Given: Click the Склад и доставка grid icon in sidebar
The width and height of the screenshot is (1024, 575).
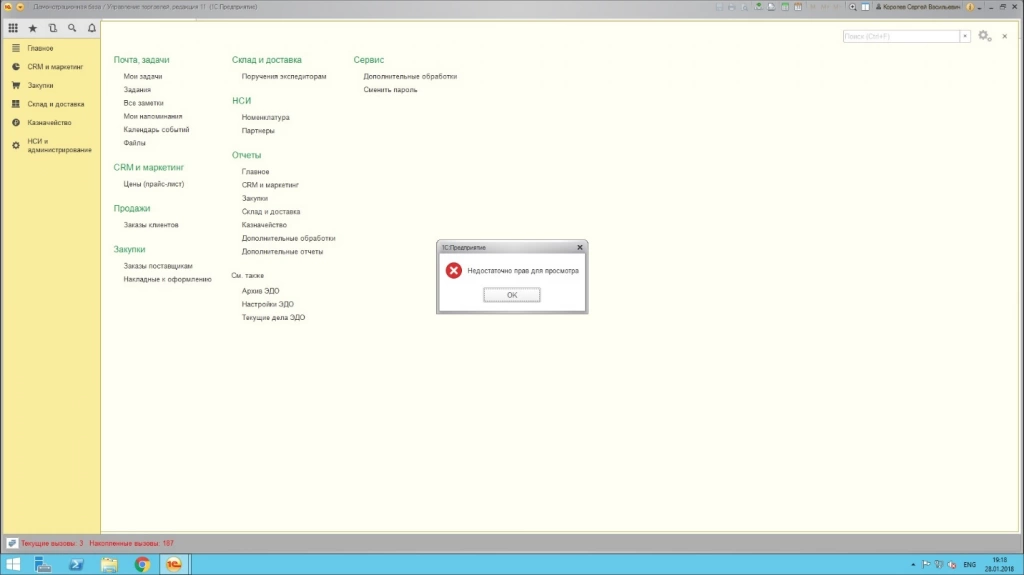Looking at the screenshot, I should [x=16, y=104].
